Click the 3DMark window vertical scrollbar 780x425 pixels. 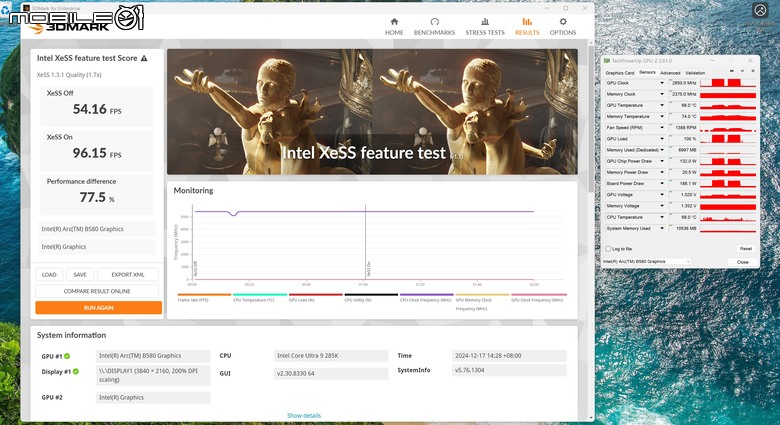point(591,119)
